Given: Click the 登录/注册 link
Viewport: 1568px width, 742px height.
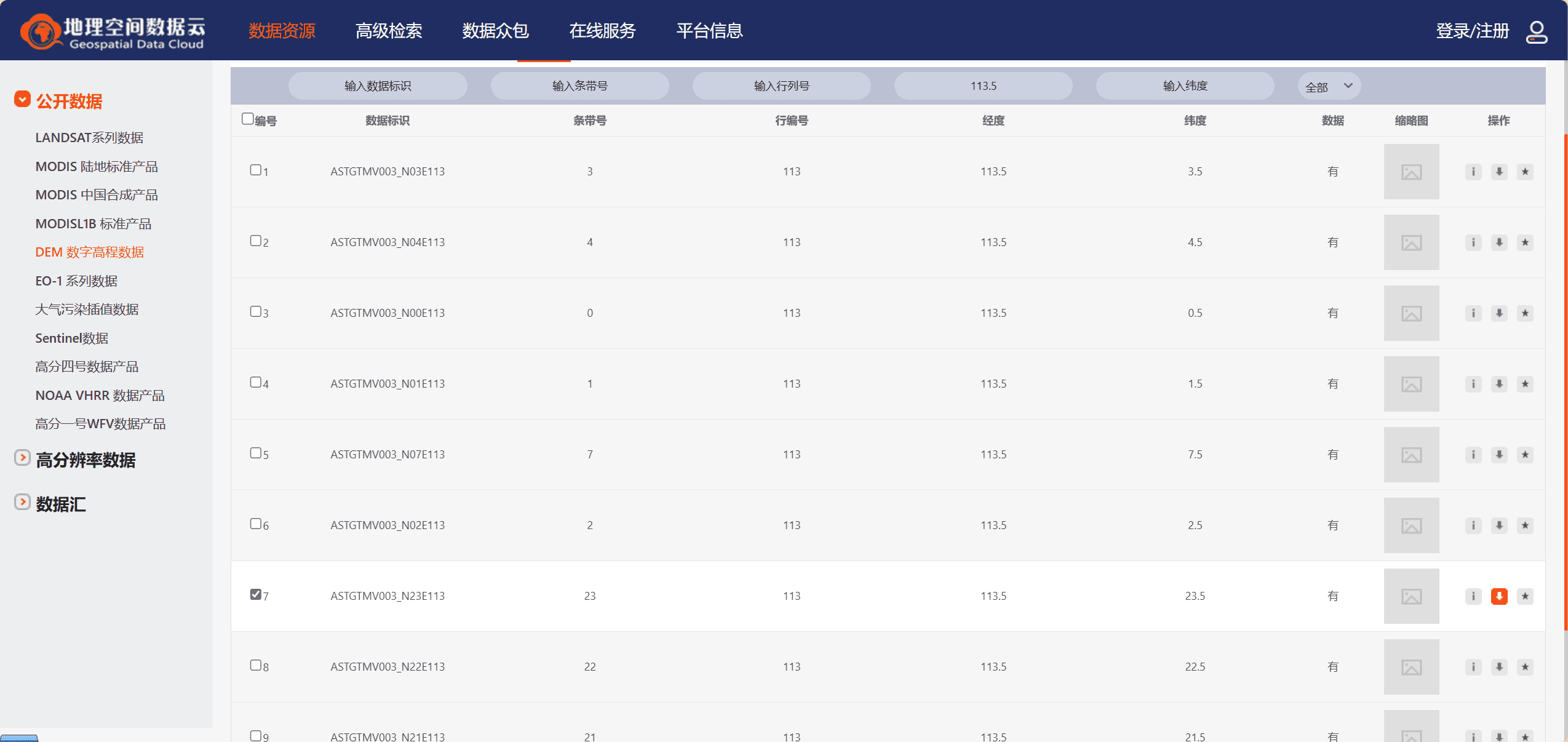Looking at the screenshot, I should pyautogui.click(x=1473, y=31).
